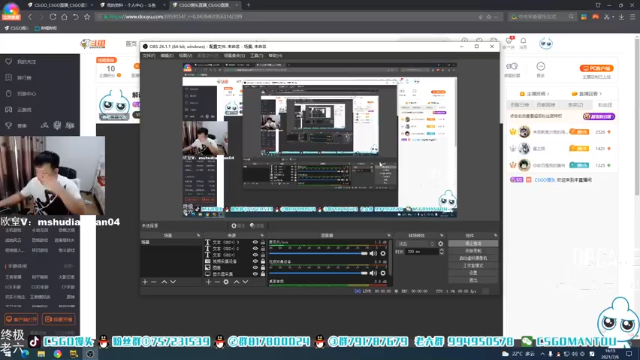This screenshot has width=640, height=360.
Task: Open File Explorer from the taskbar
Action: click(x=41, y=354)
